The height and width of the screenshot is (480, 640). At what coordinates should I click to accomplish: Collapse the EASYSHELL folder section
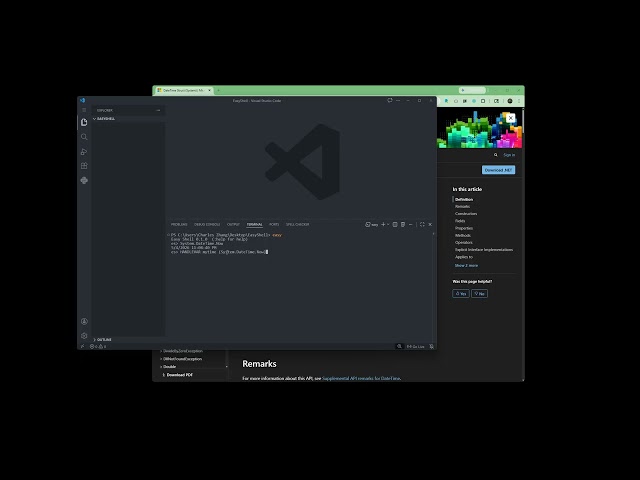pyautogui.click(x=129, y=119)
